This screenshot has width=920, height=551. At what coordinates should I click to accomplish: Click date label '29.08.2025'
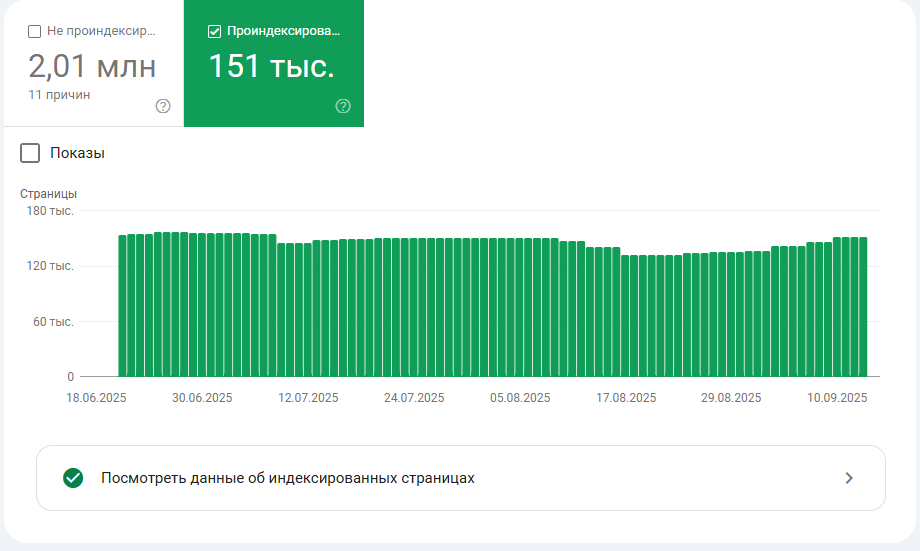point(731,398)
